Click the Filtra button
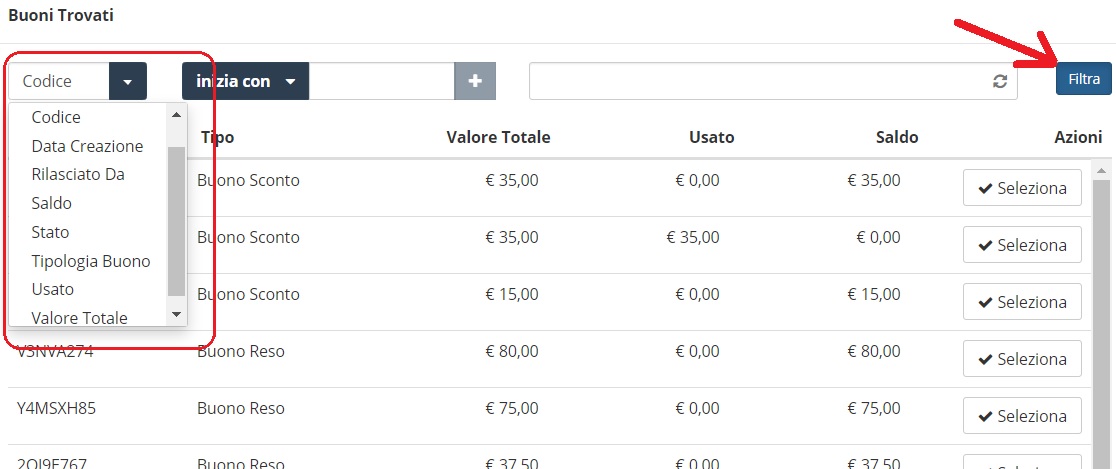Image resolution: width=1116 pixels, height=469 pixels. 1084,79
